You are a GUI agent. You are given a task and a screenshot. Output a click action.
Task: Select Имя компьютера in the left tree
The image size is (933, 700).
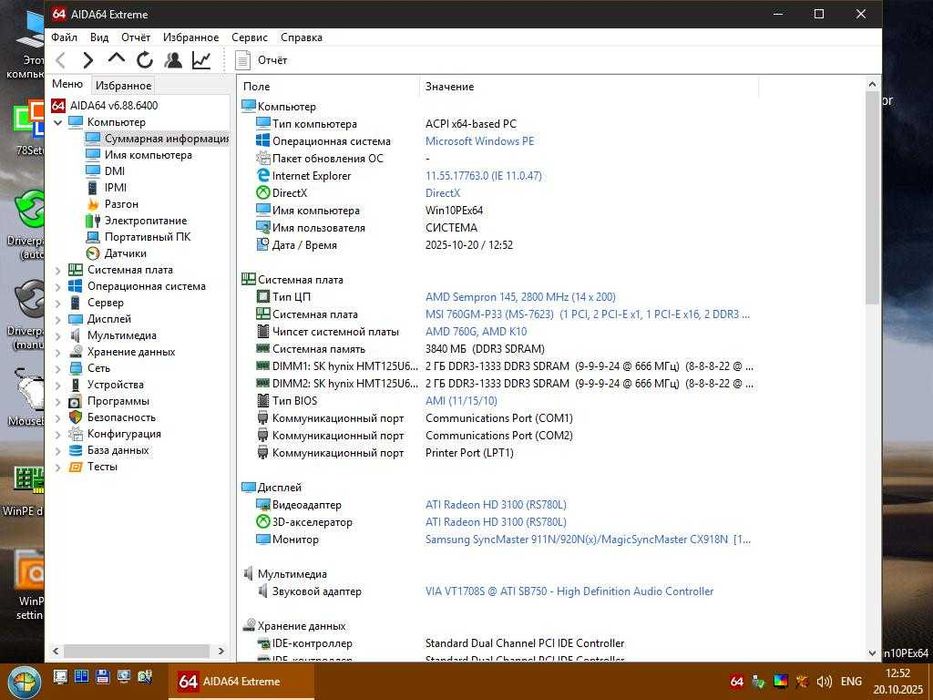click(148, 155)
